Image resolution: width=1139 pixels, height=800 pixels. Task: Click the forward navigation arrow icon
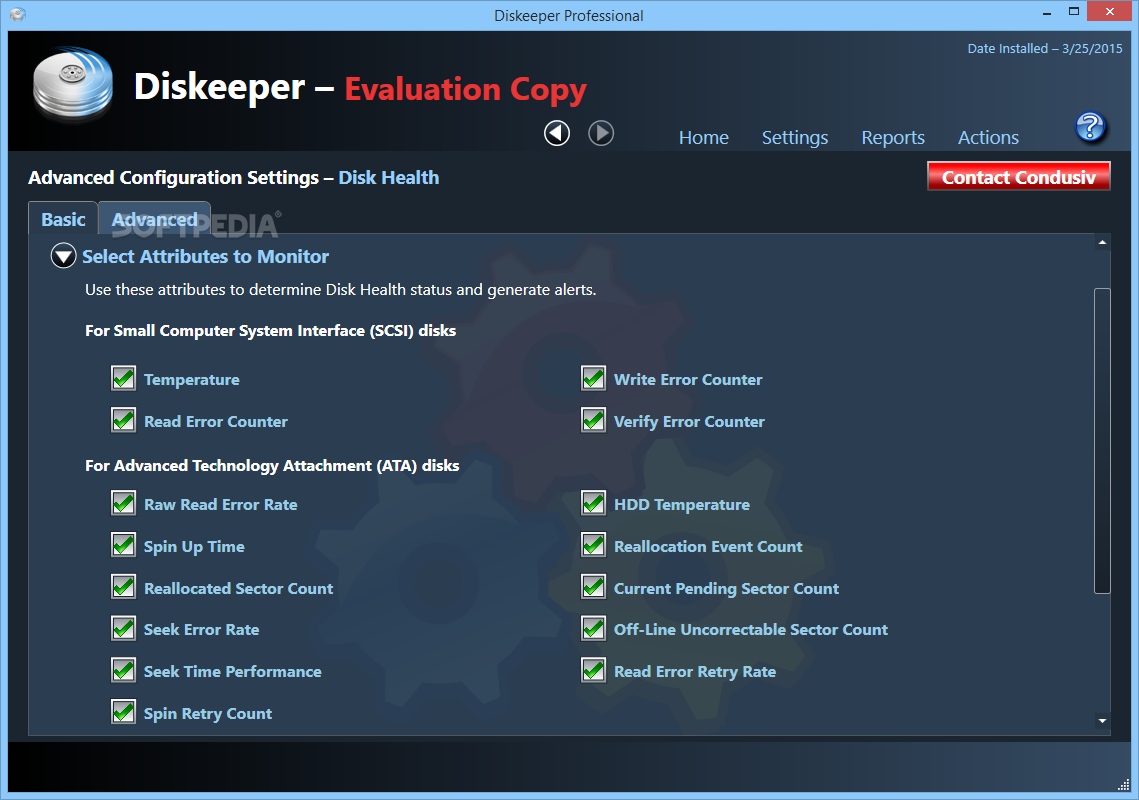(601, 133)
